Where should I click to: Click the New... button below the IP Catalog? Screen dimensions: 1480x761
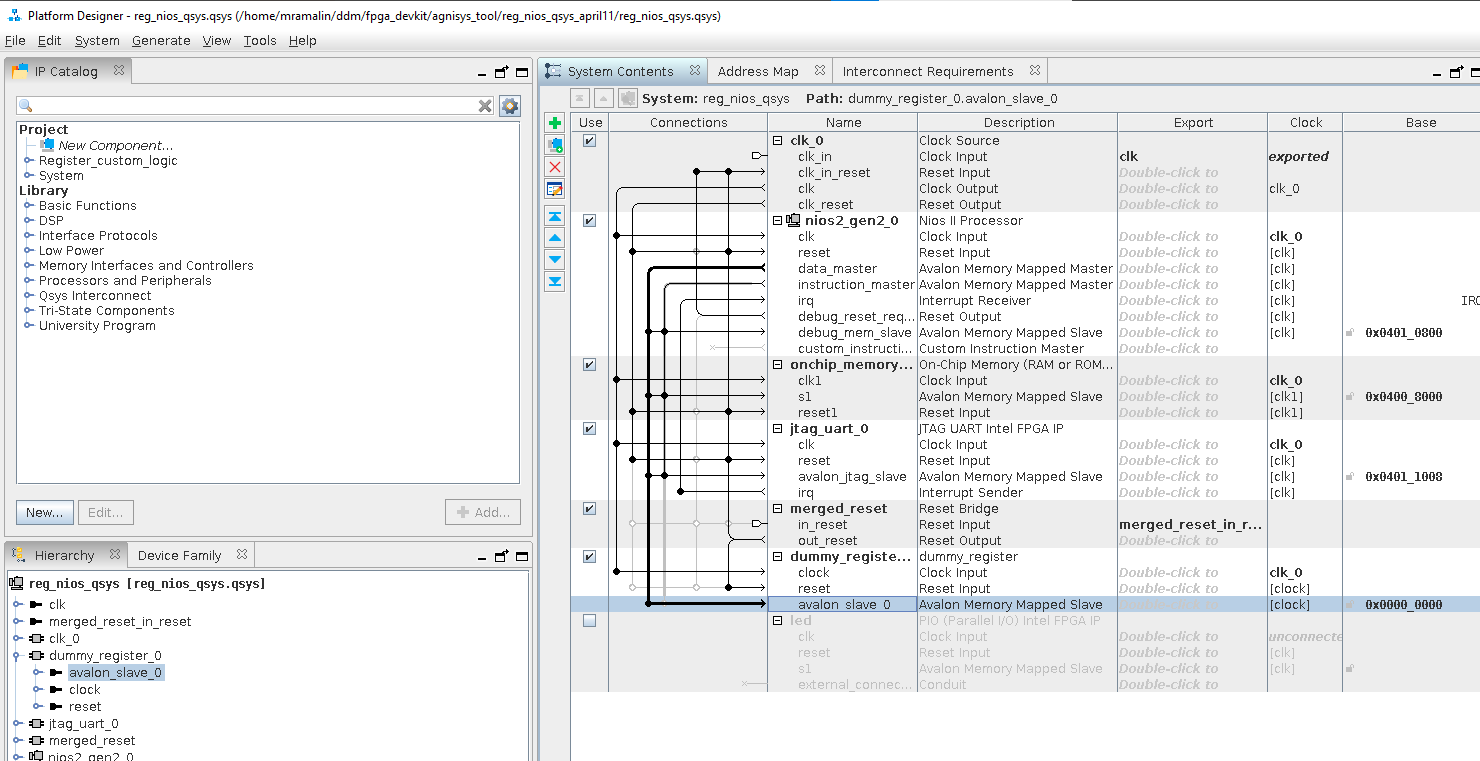click(44, 512)
